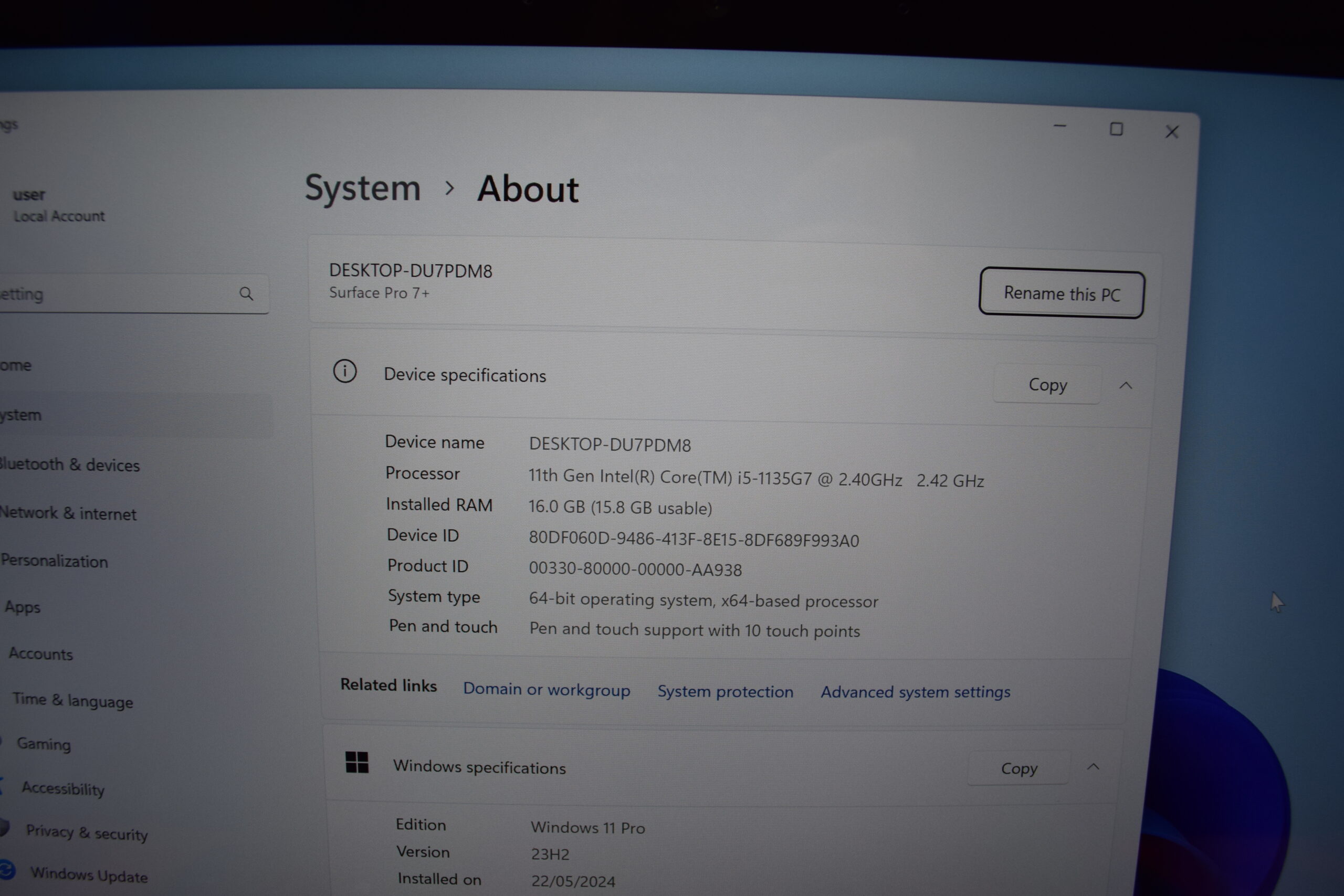Copy the Windows specifications
This screenshot has height=896, width=1344.
[x=1019, y=768]
